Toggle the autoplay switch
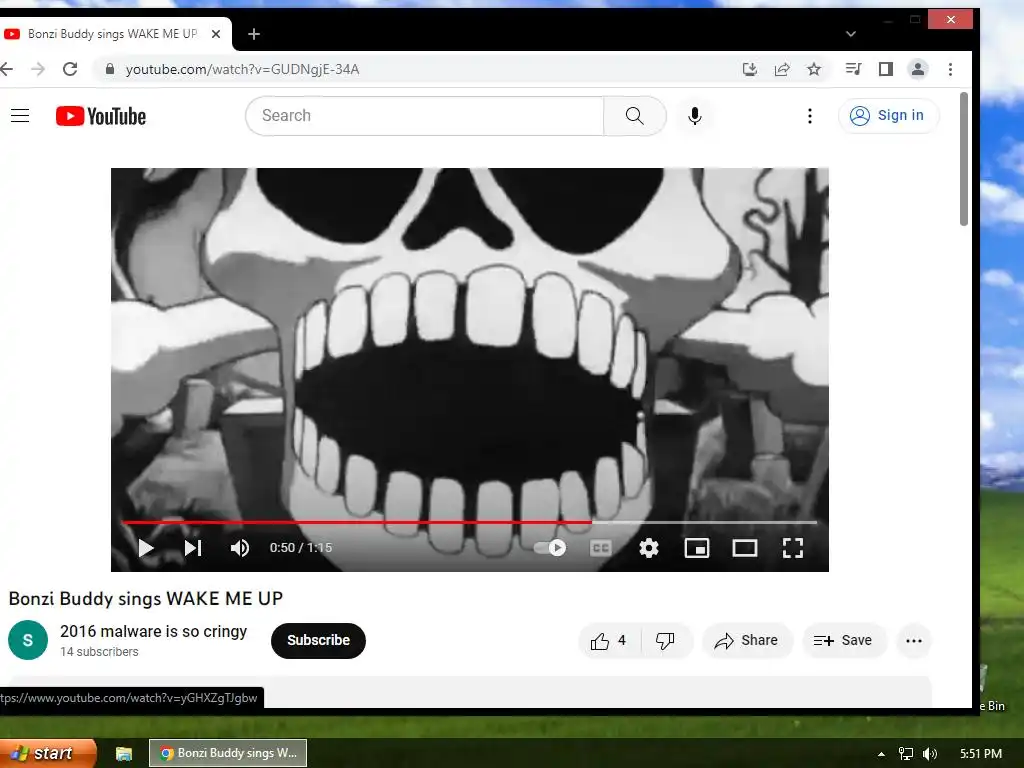This screenshot has width=1024, height=768. [x=550, y=548]
